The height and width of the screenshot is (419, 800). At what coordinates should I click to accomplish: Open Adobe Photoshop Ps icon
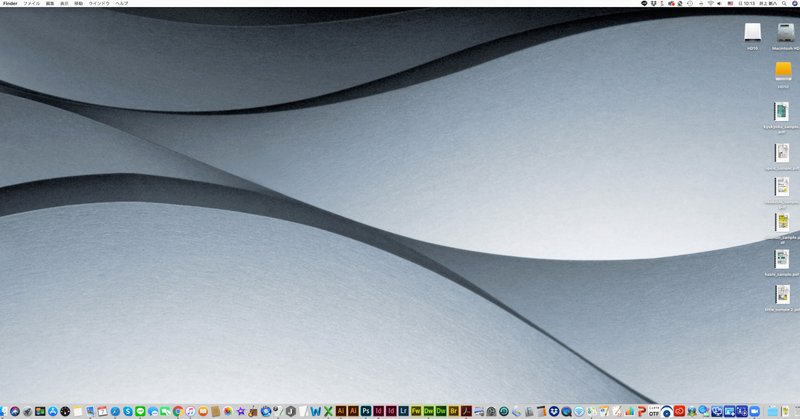pos(366,411)
